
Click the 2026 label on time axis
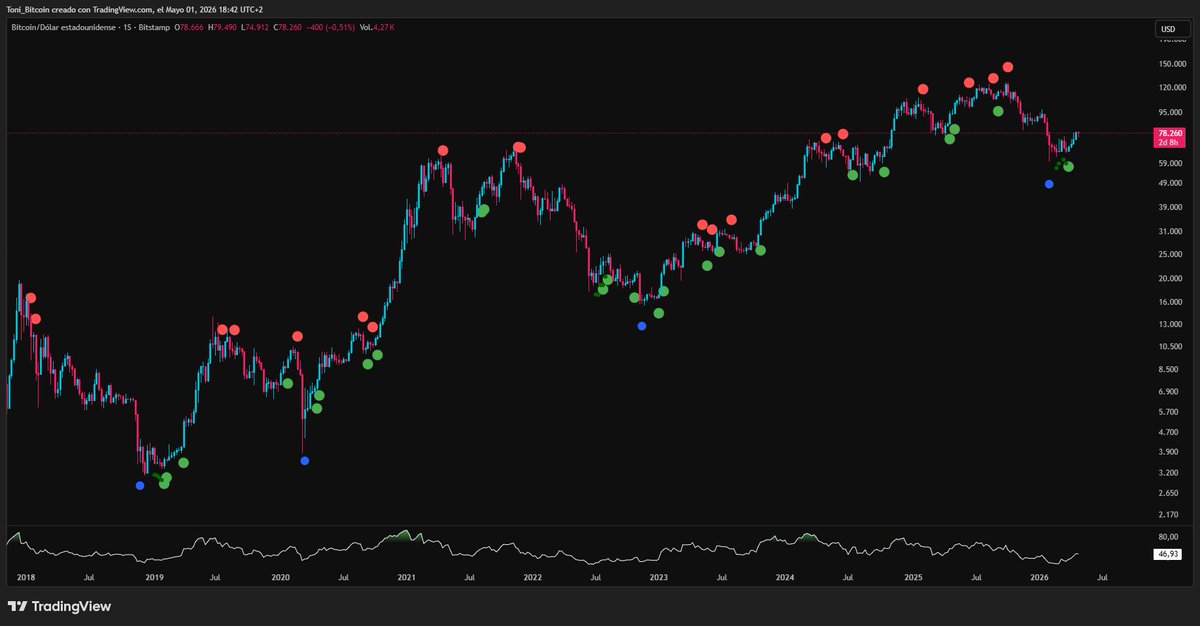pyautogui.click(x=1039, y=578)
